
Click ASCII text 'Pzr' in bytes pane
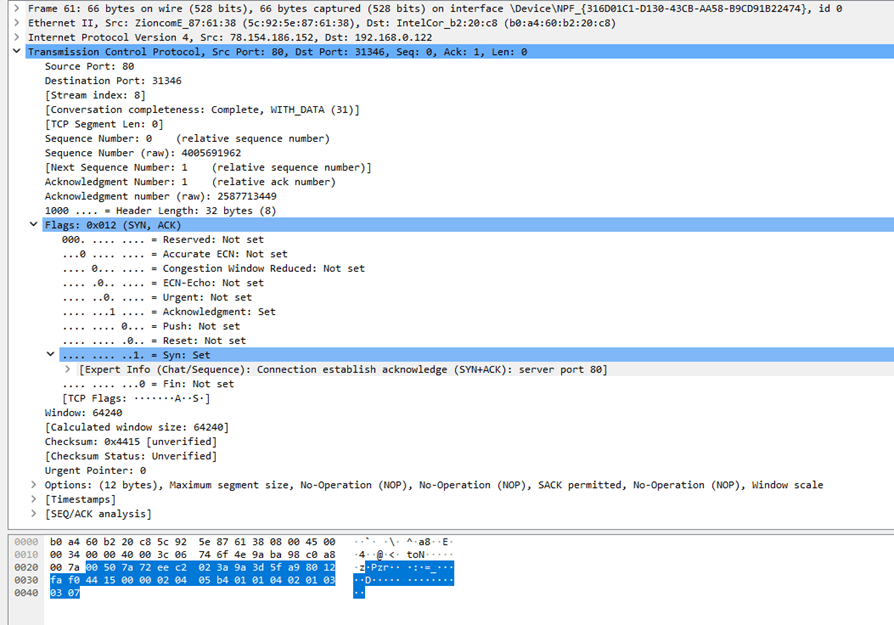tap(380, 567)
